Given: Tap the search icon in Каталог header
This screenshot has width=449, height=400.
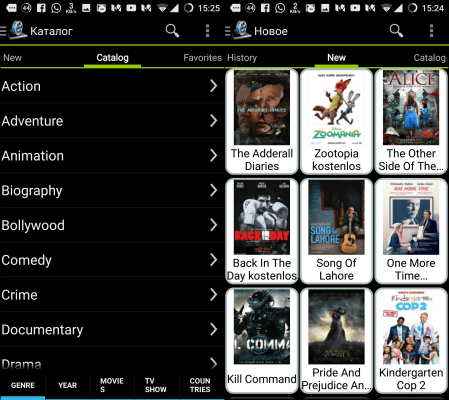Looking at the screenshot, I should pyautogui.click(x=172, y=30).
